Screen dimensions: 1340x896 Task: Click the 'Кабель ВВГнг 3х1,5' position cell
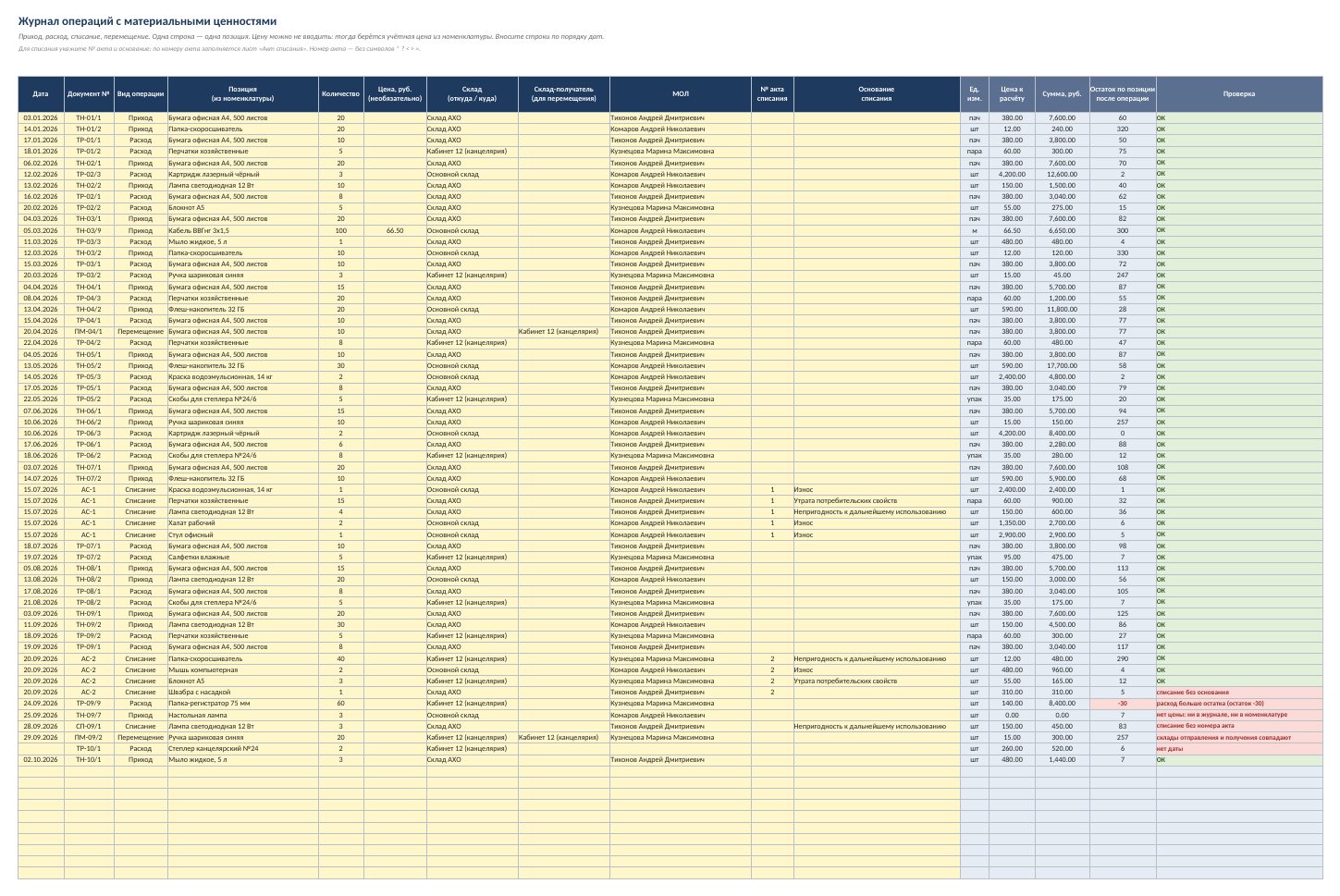click(x=243, y=230)
